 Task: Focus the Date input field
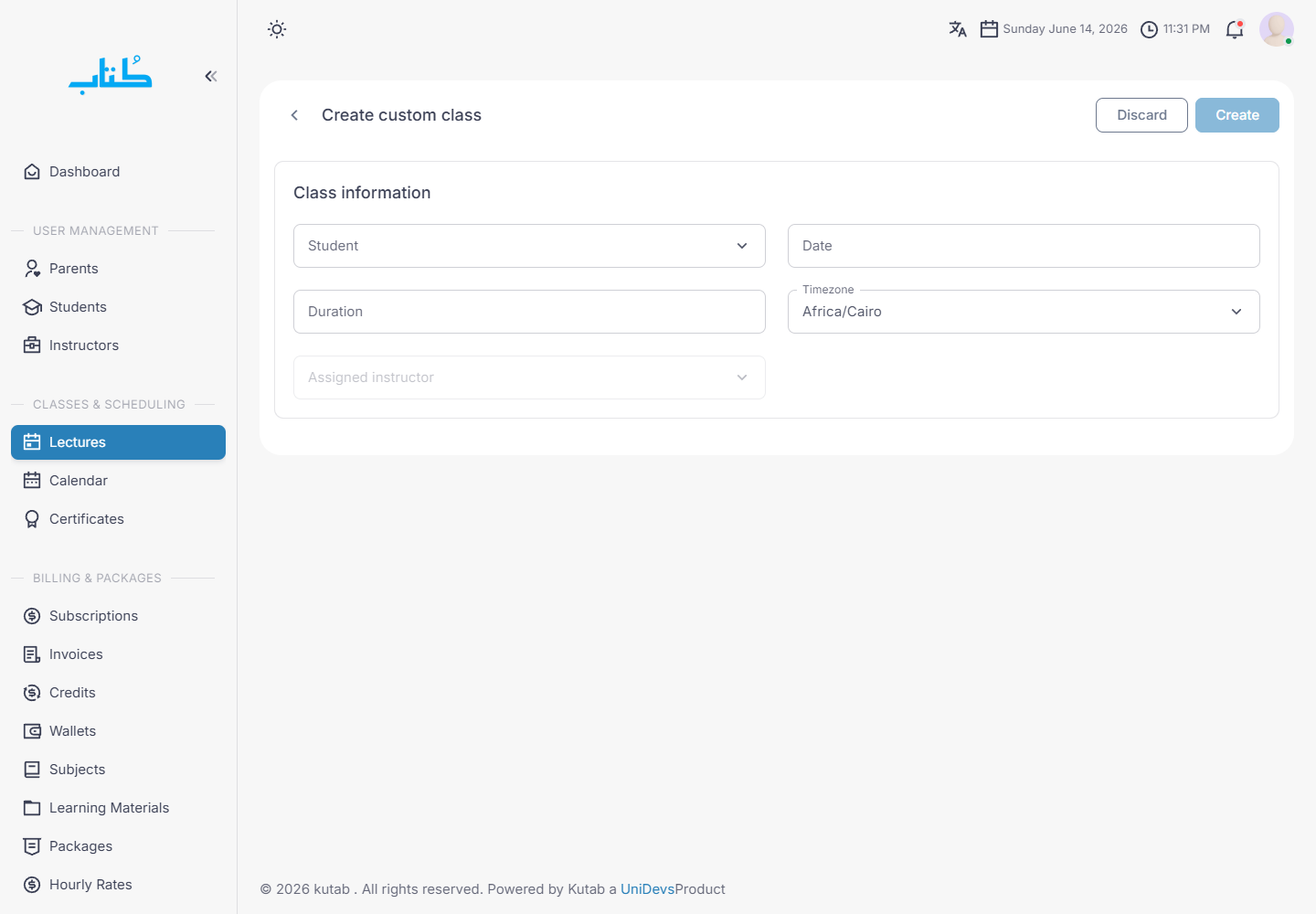[x=1024, y=246]
